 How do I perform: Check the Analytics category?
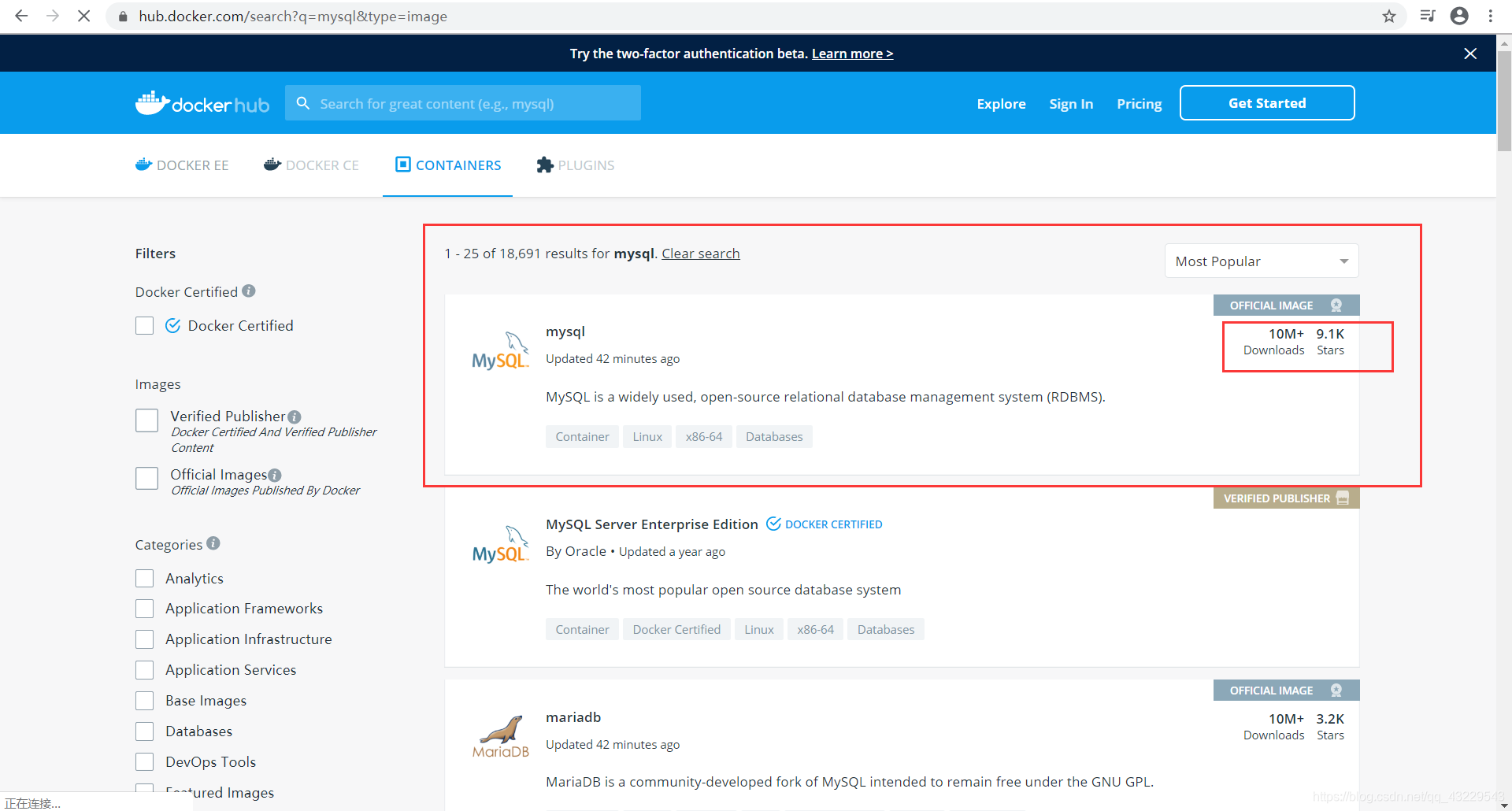tap(144, 579)
